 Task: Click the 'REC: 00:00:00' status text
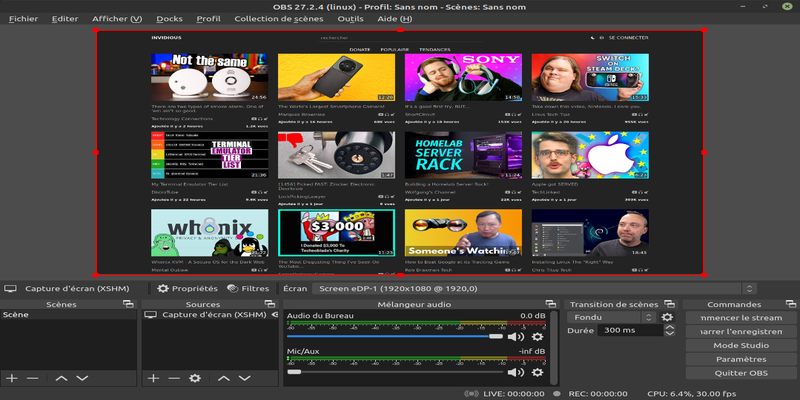coord(597,393)
